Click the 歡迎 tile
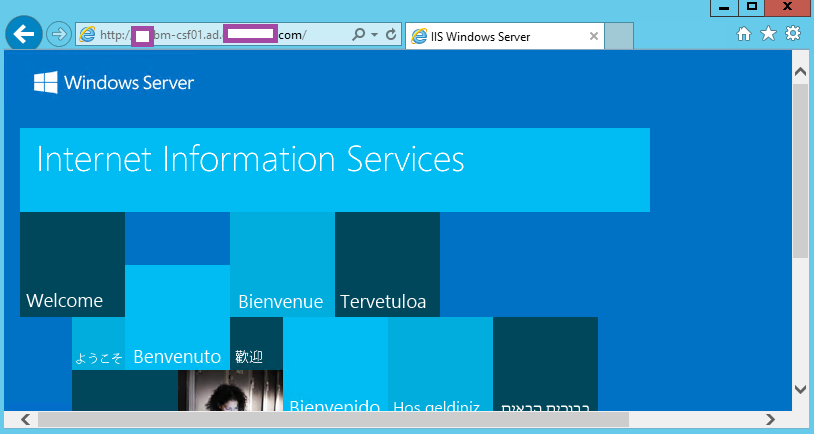This screenshot has height=434, width=814. coord(256,343)
